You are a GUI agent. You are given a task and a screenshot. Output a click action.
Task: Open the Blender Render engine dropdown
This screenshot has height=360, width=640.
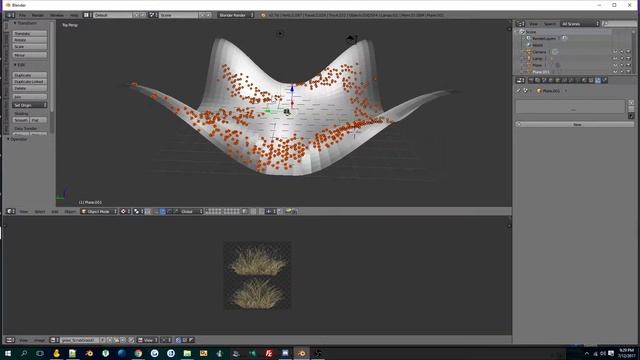pos(236,15)
